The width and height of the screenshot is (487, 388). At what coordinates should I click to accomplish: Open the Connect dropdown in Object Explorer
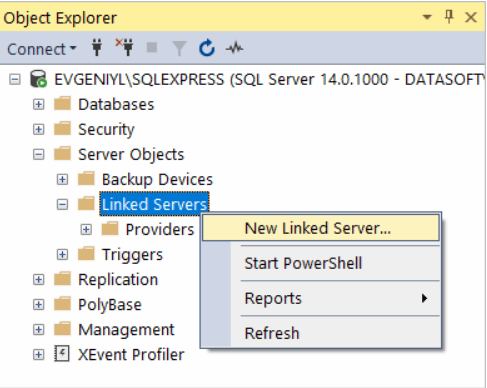point(42,49)
